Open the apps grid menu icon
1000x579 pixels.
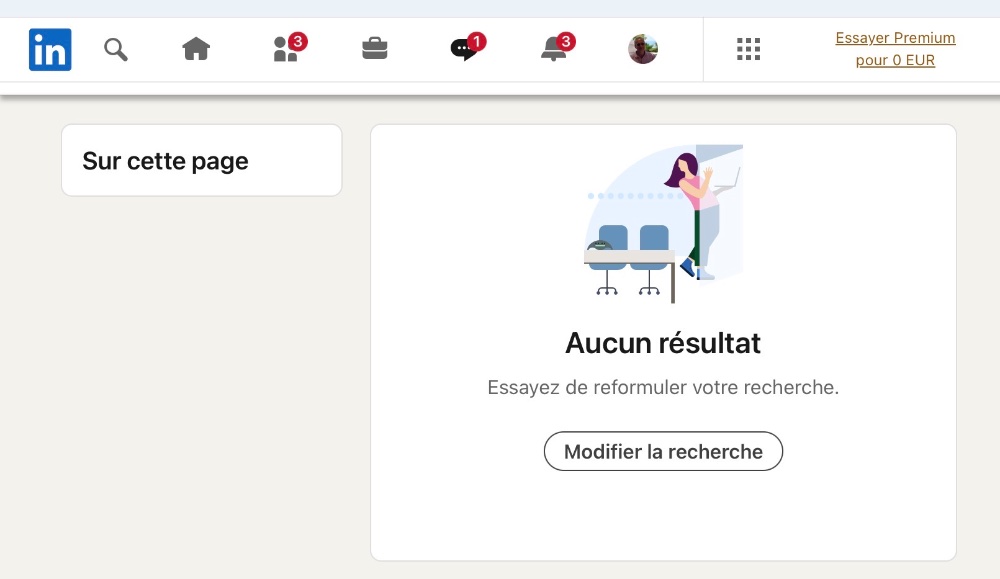pyautogui.click(x=749, y=49)
